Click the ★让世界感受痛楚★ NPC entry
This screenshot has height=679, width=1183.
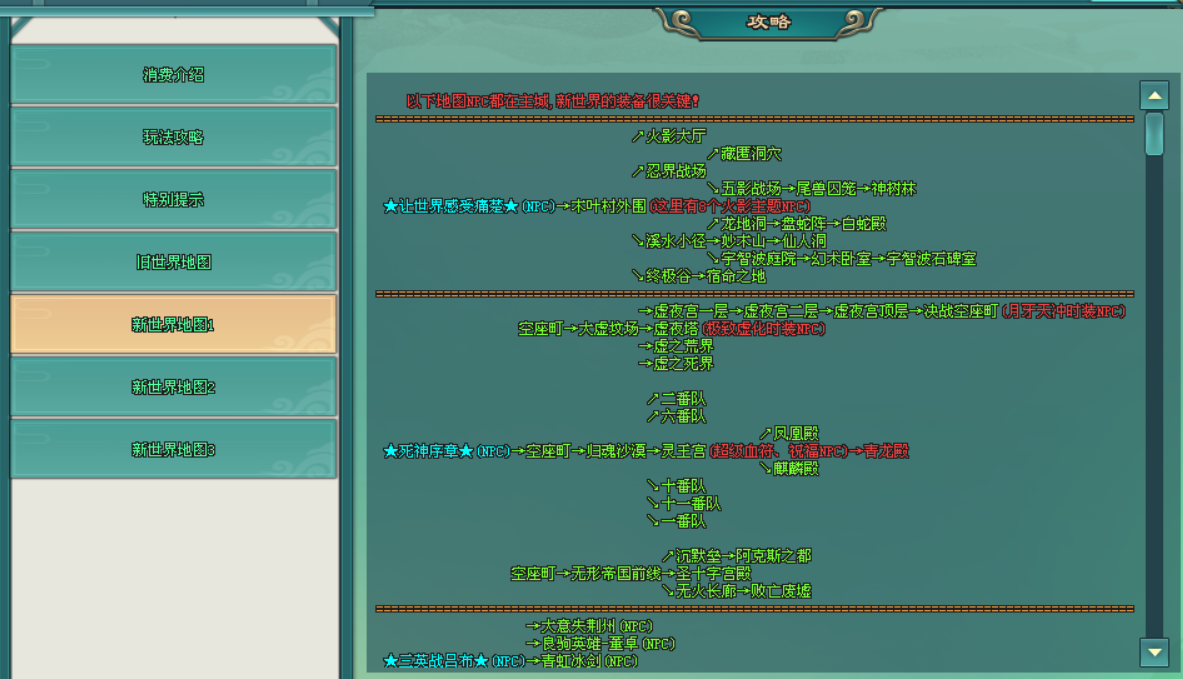click(451, 207)
